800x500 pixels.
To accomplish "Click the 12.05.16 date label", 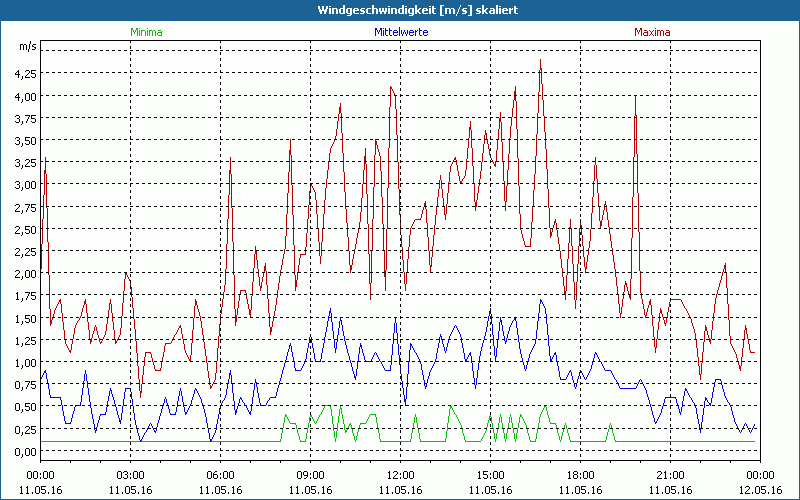I will click(x=760, y=490).
